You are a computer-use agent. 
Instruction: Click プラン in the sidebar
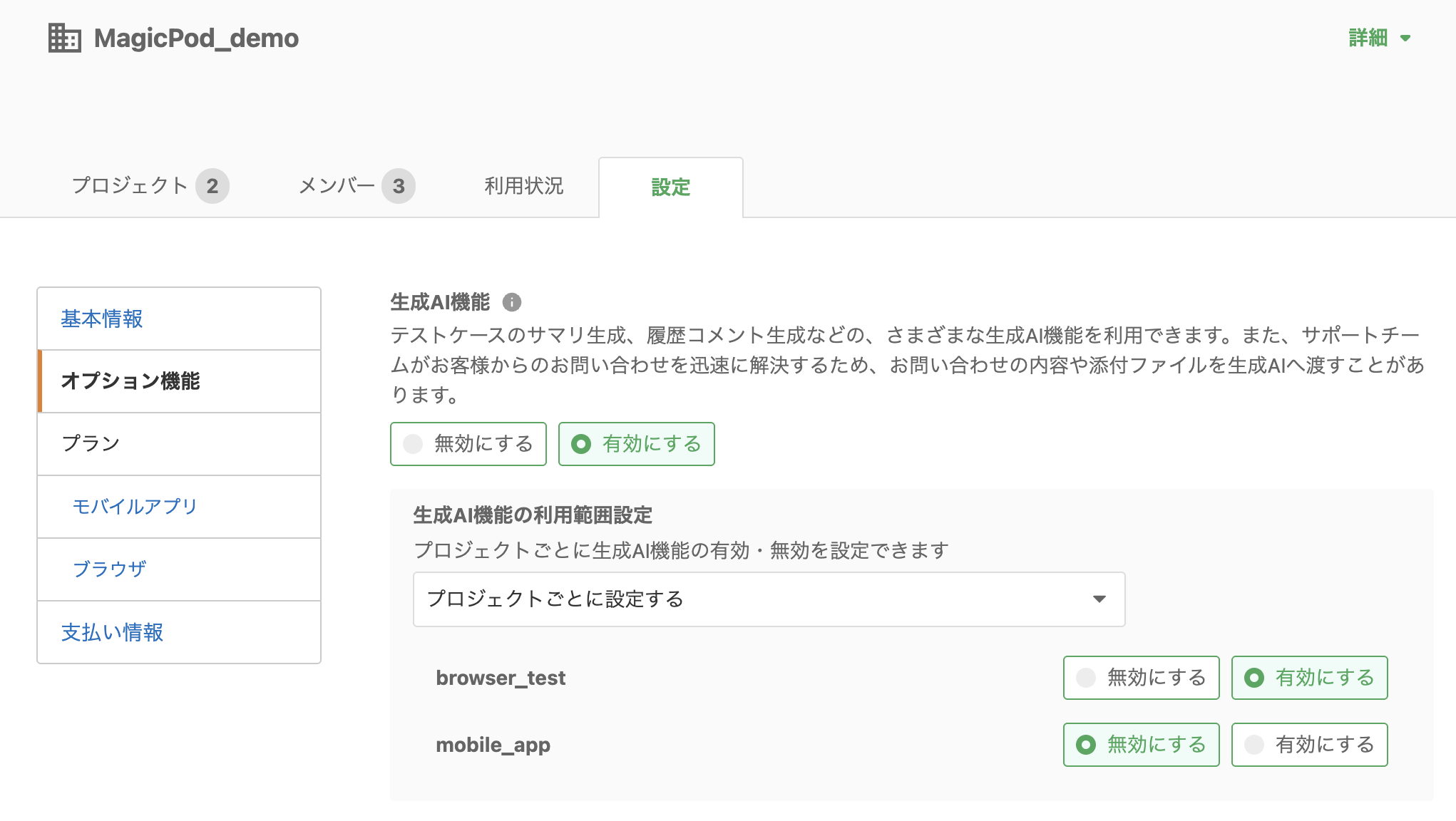(180, 444)
